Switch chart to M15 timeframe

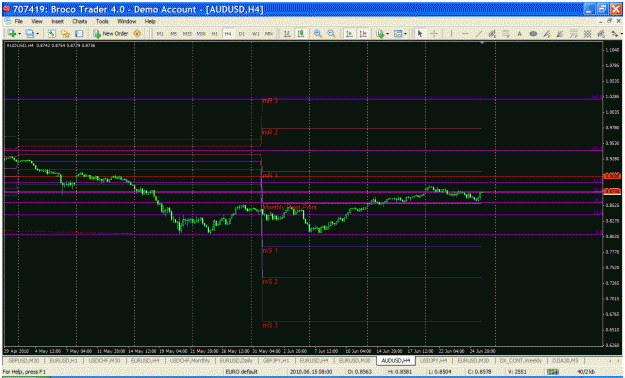point(187,34)
